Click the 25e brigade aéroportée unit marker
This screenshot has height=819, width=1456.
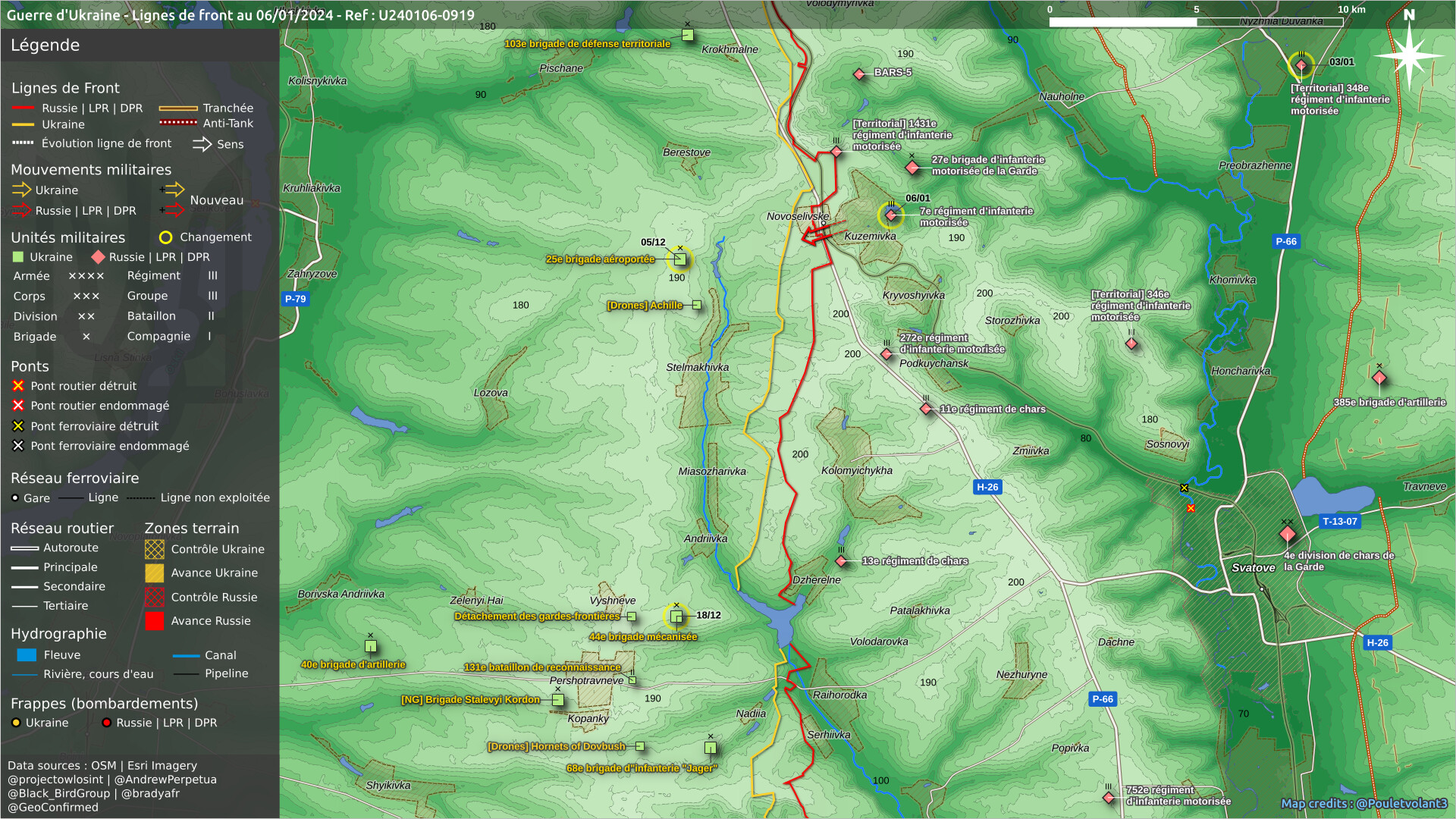[680, 259]
